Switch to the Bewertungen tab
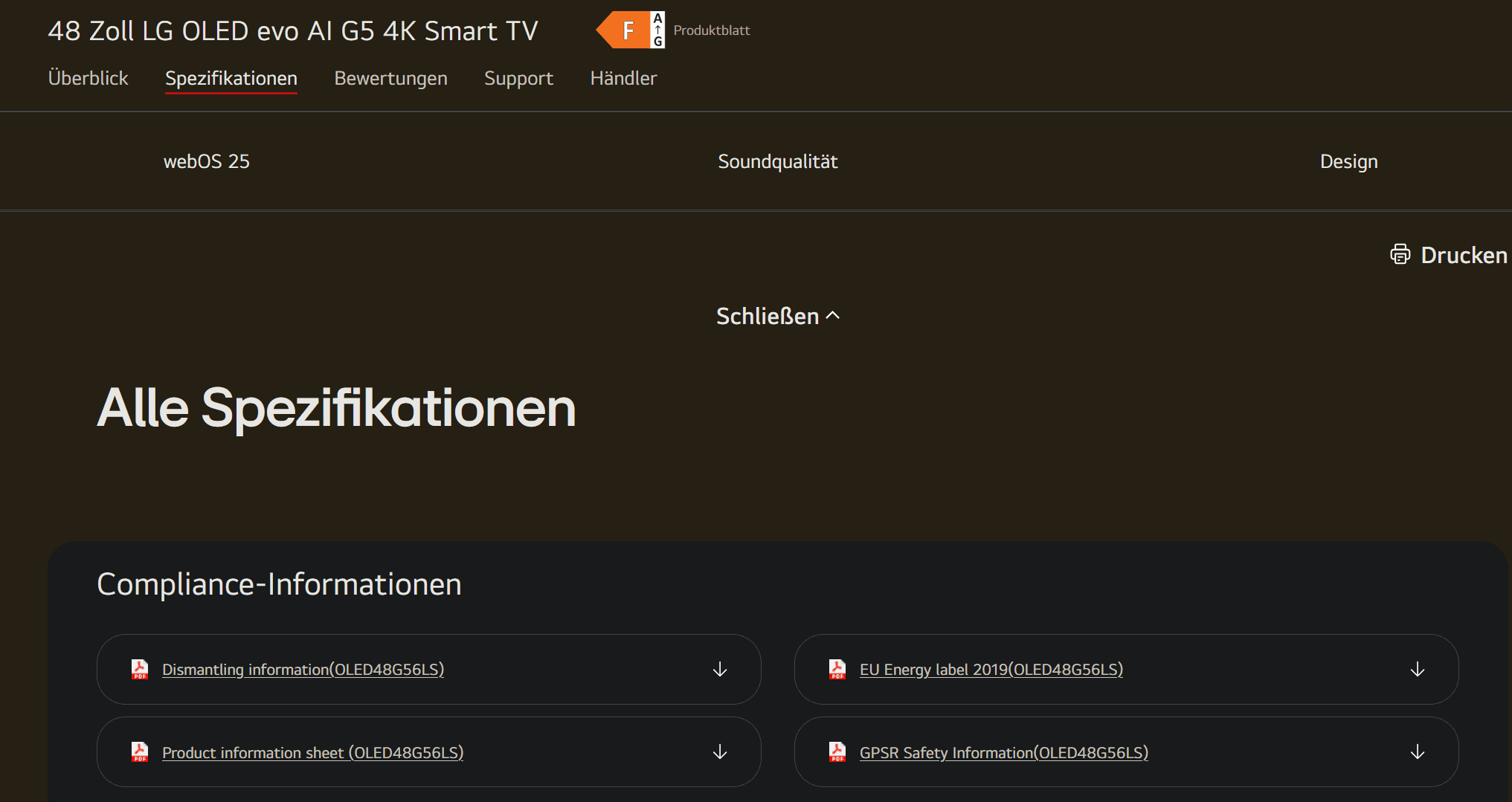Viewport: 1512px width, 802px height. pos(390,78)
